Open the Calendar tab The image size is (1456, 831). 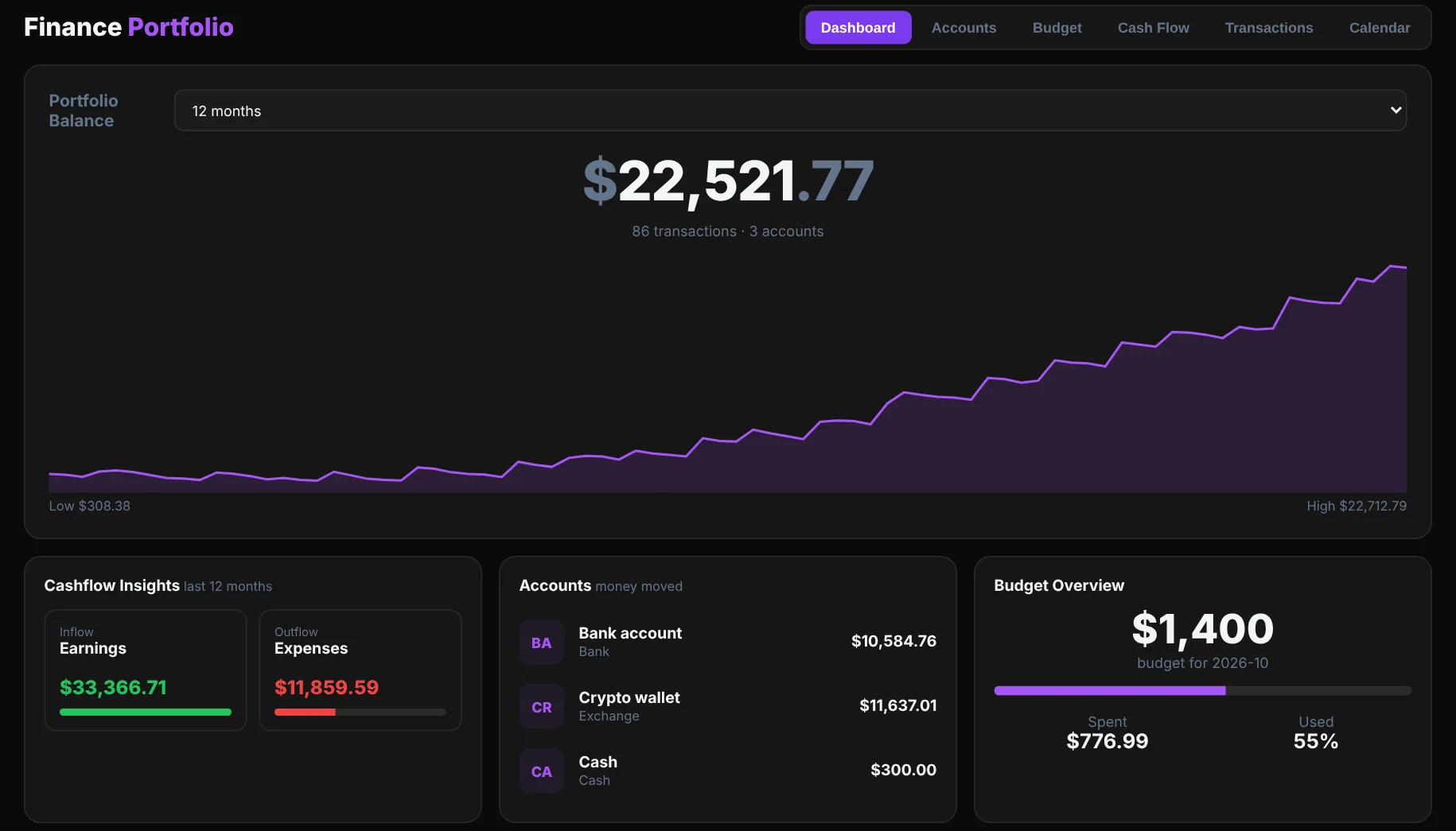[x=1380, y=28]
